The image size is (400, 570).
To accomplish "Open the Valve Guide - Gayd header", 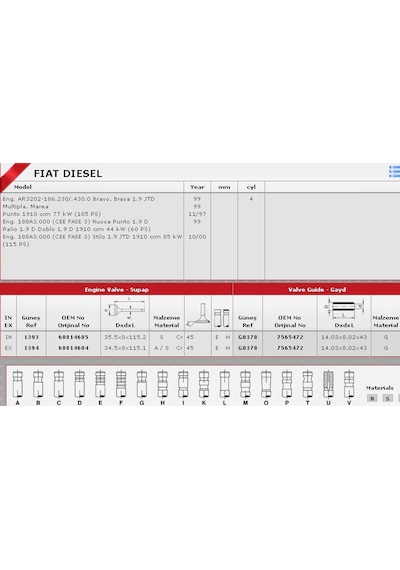I will pyautogui.click(x=317, y=289).
